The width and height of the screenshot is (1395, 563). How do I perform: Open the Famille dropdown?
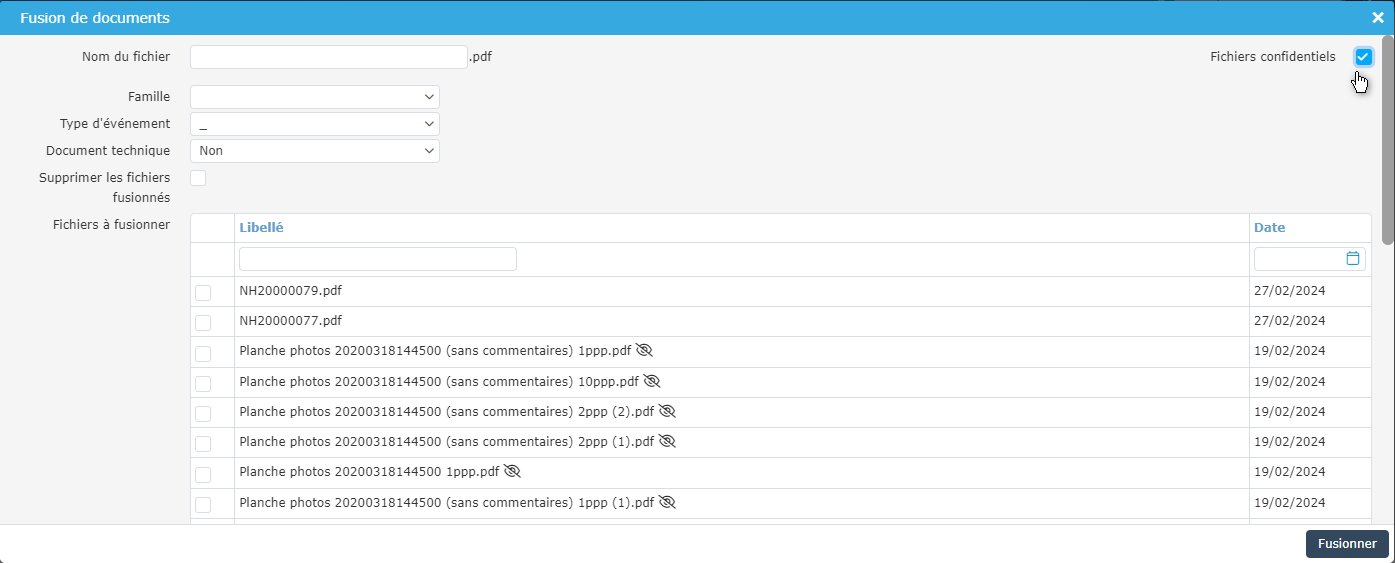[314, 97]
